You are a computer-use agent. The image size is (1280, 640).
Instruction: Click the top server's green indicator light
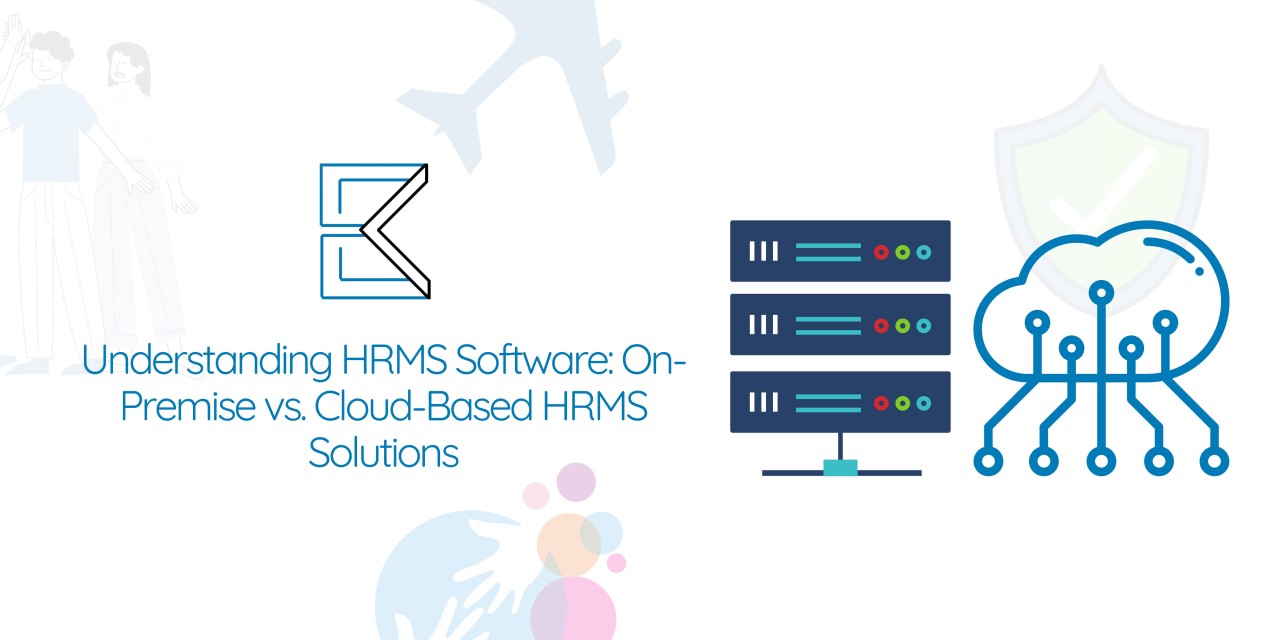pos(902,252)
